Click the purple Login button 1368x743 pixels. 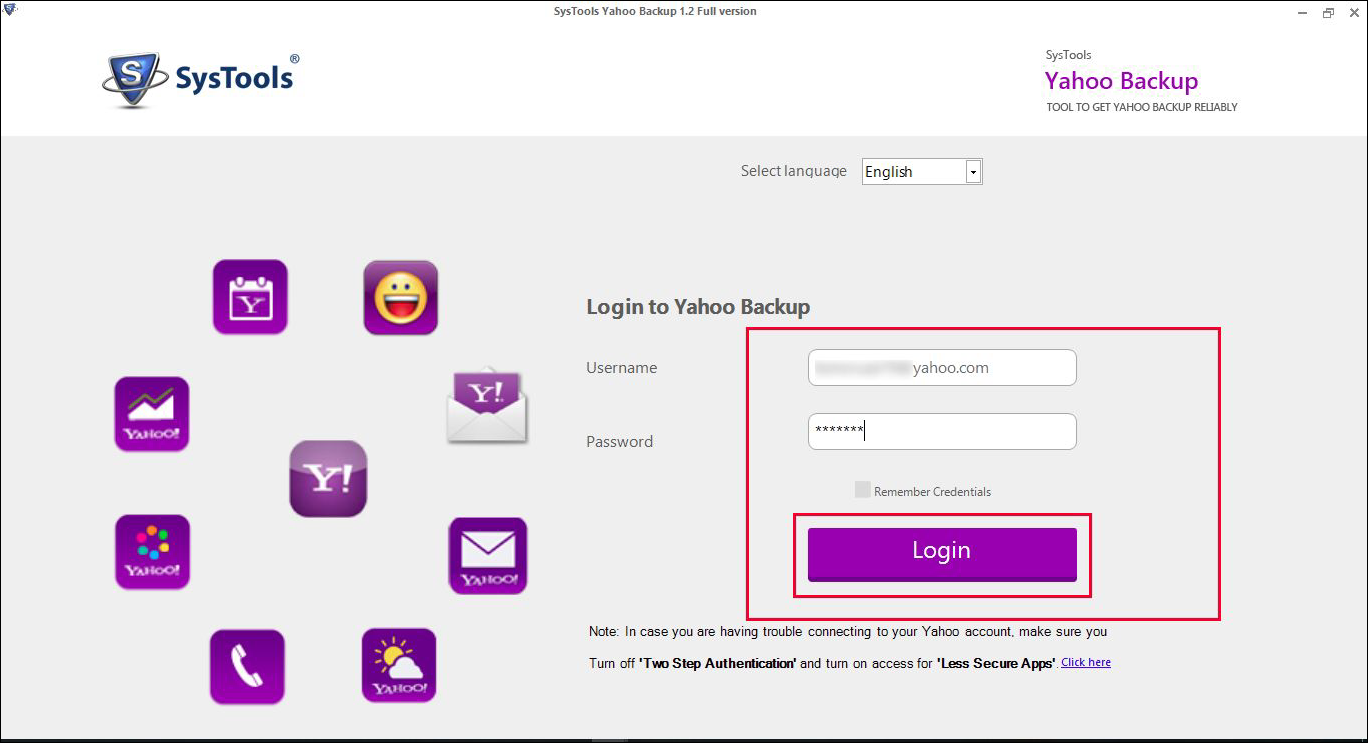pyautogui.click(x=942, y=554)
